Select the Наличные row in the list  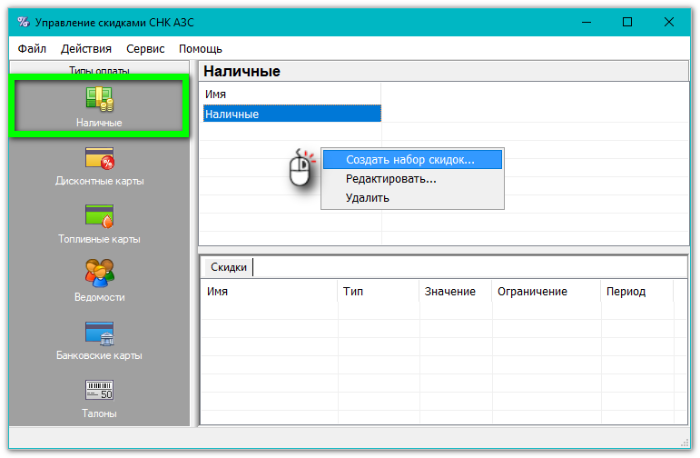point(290,114)
